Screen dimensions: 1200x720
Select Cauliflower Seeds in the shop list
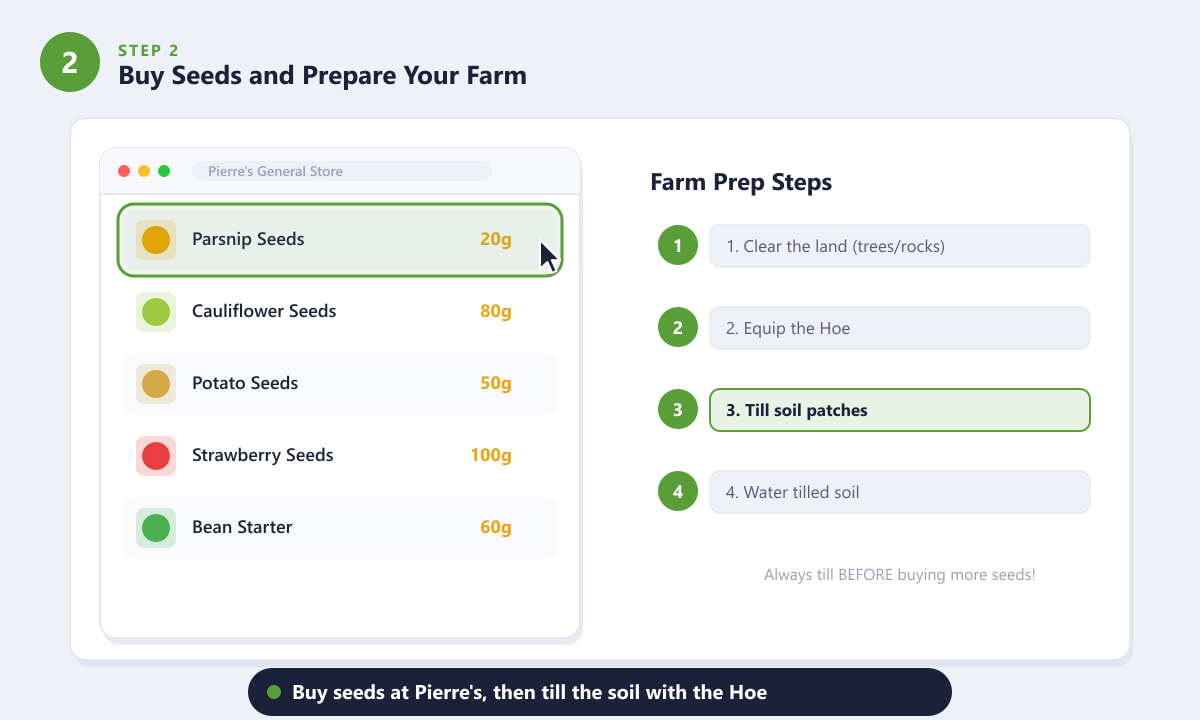click(x=340, y=312)
